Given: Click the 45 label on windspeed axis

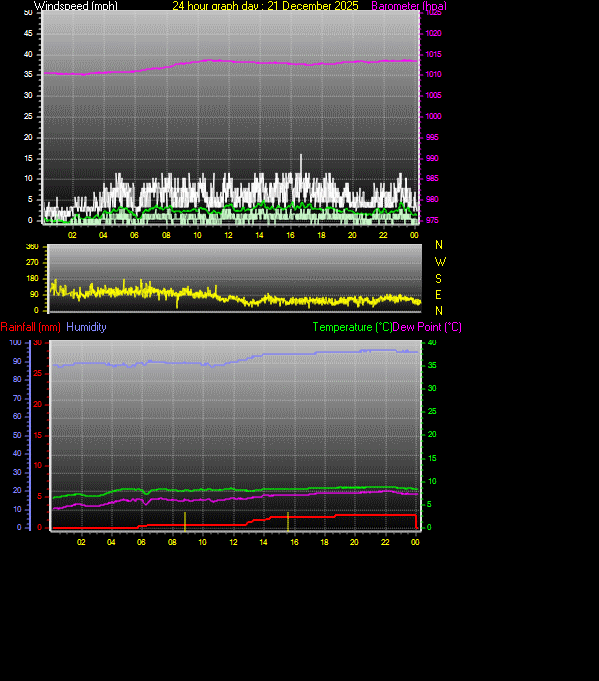Looking at the screenshot, I should tap(28, 33).
